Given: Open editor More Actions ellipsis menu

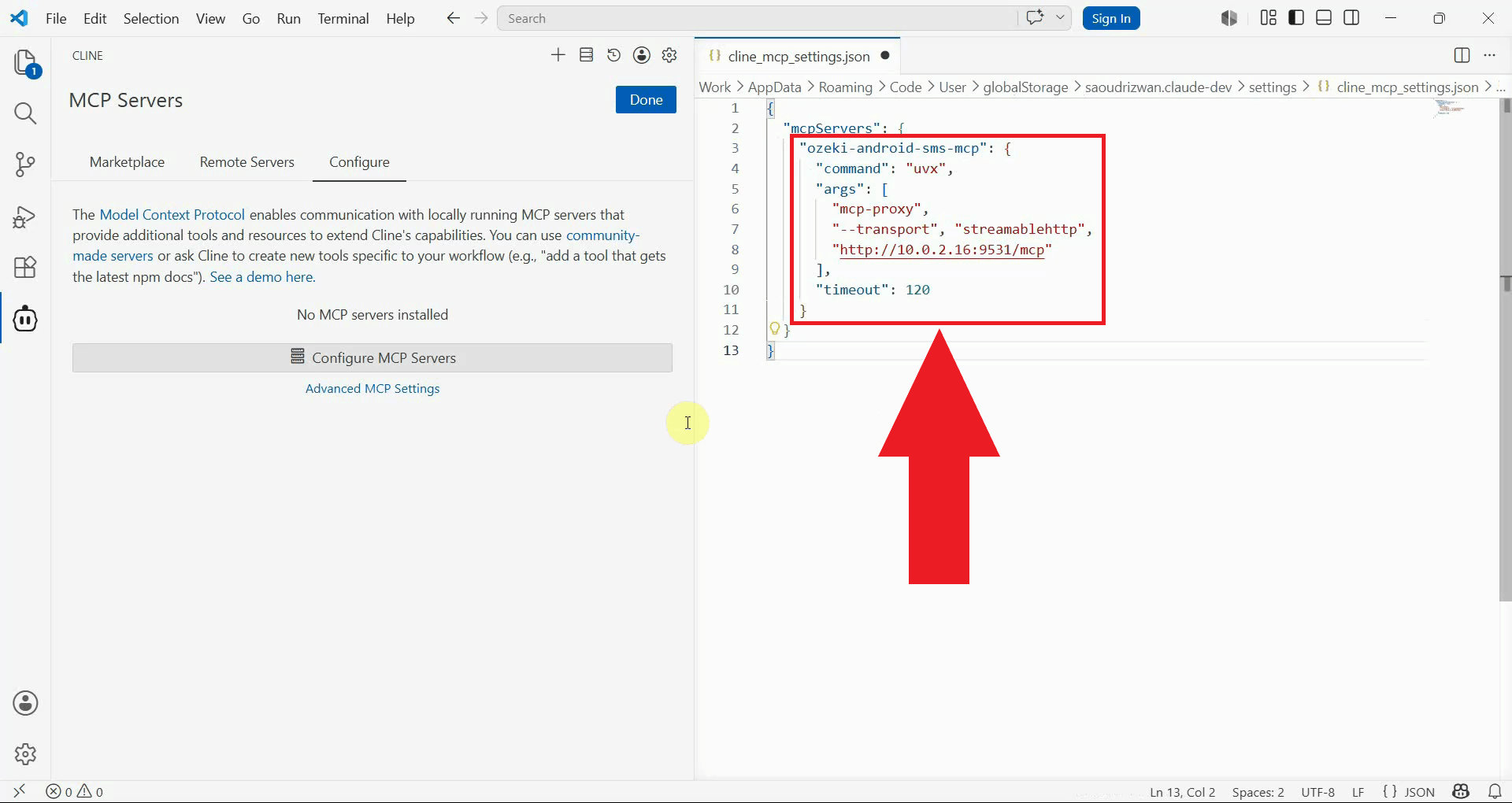Looking at the screenshot, I should pyautogui.click(x=1489, y=55).
